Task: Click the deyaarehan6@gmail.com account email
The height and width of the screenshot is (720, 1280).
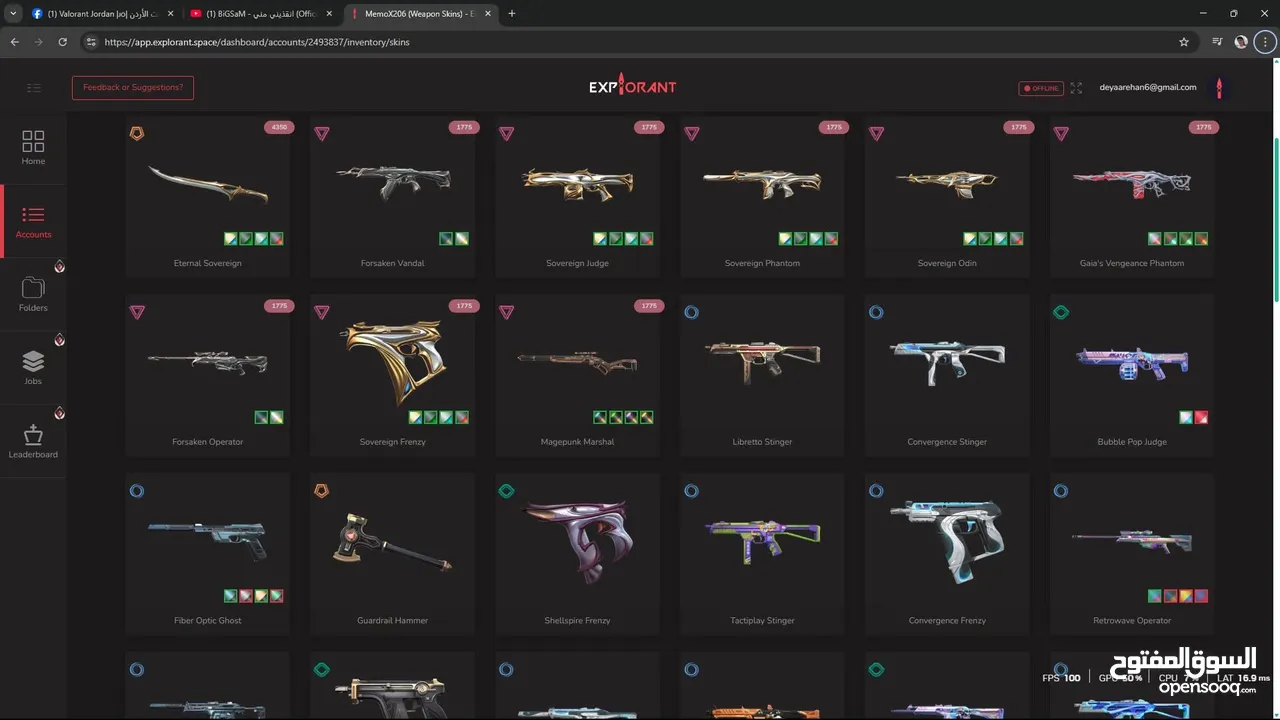Action: 1147,87
